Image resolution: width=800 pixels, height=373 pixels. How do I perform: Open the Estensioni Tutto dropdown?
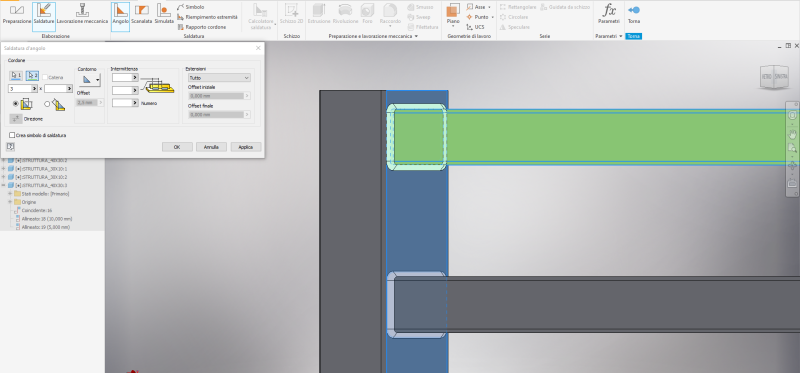[x=219, y=78]
